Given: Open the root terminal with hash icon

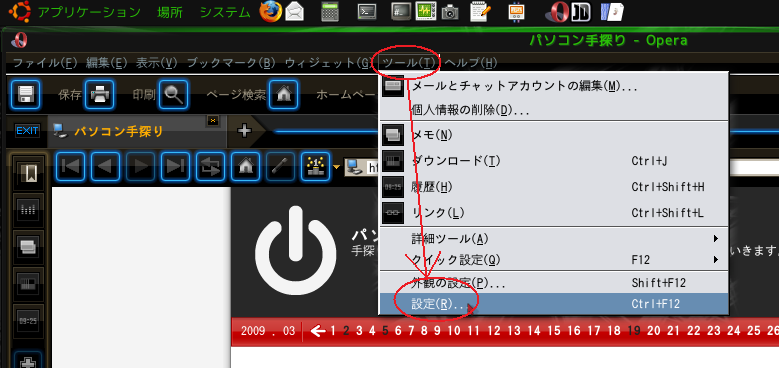Looking at the screenshot, I should click(x=401, y=11).
